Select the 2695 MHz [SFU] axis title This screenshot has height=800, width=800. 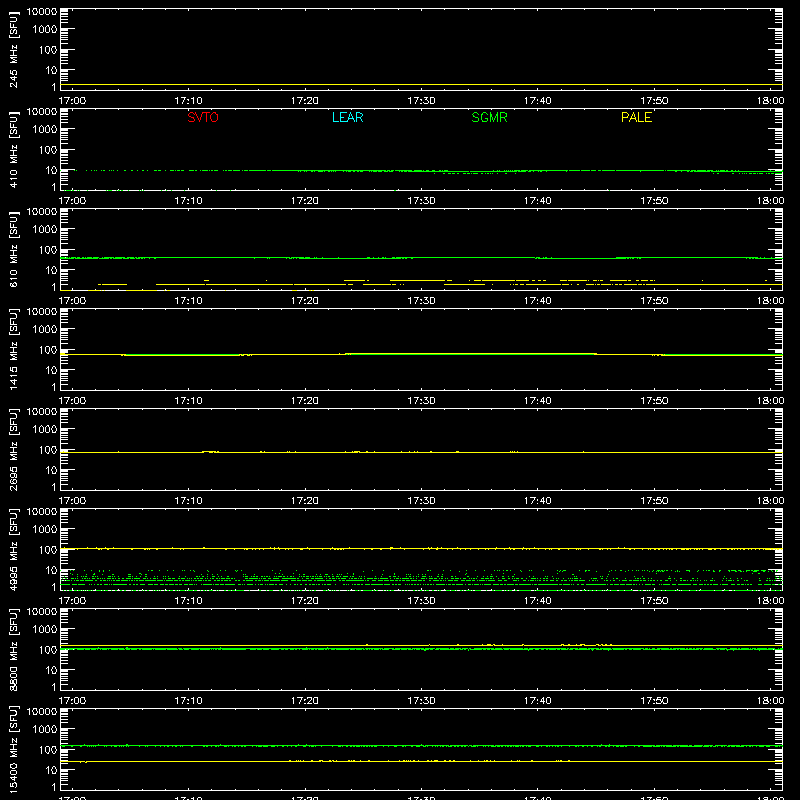click(x=13, y=449)
